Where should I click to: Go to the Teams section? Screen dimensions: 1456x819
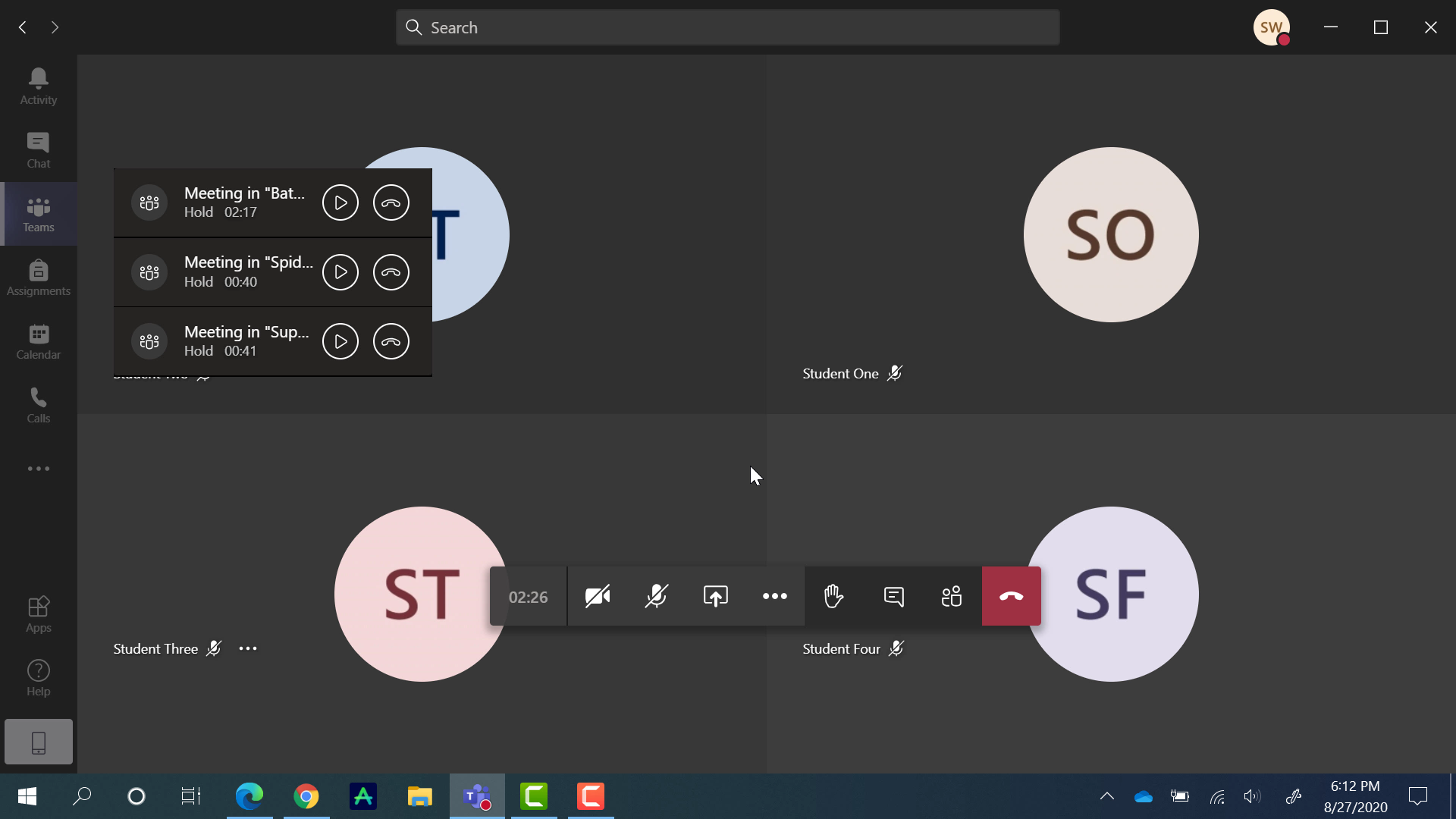(x=38, y=214)
